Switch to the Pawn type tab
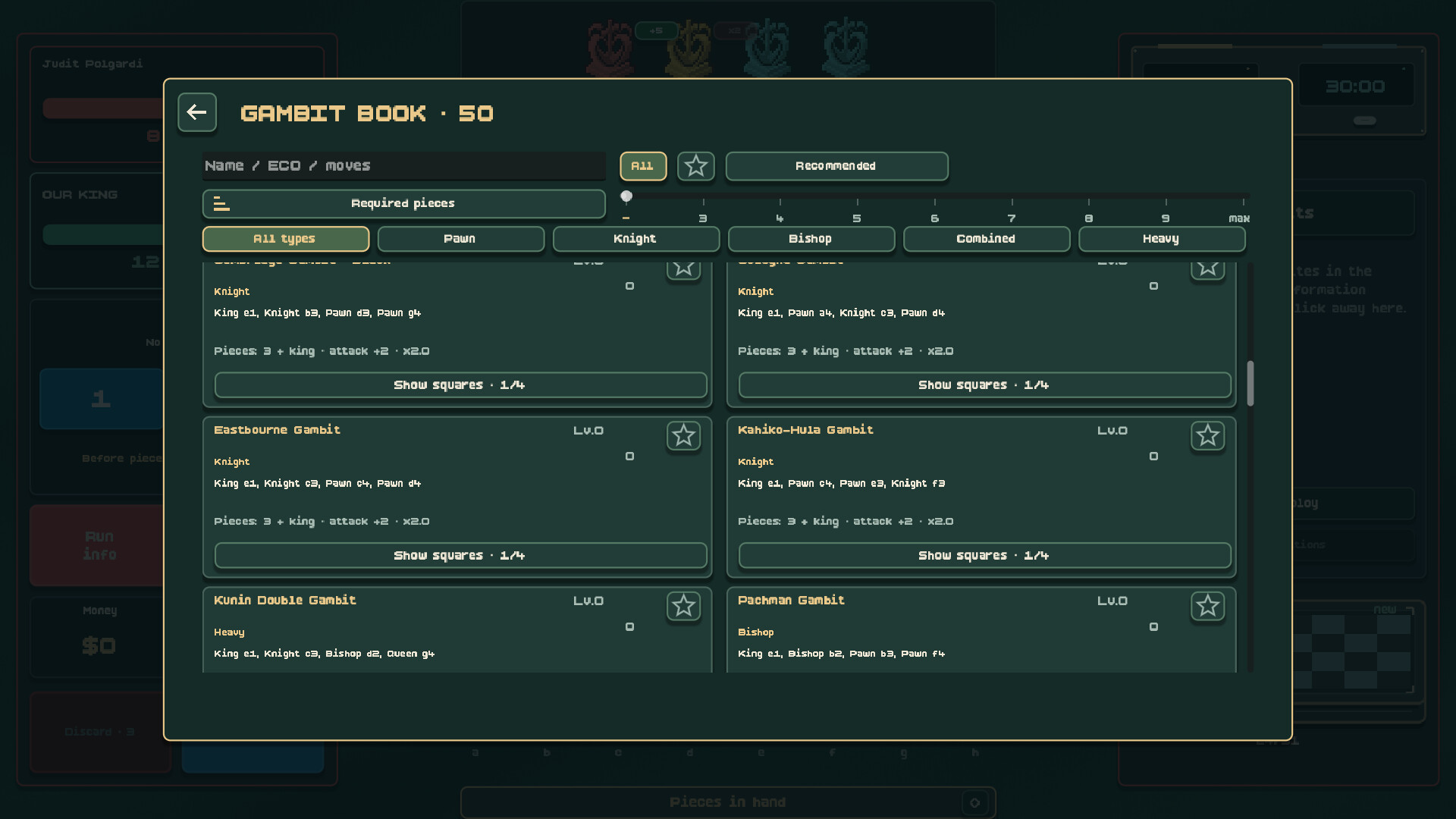 point(460,239)
